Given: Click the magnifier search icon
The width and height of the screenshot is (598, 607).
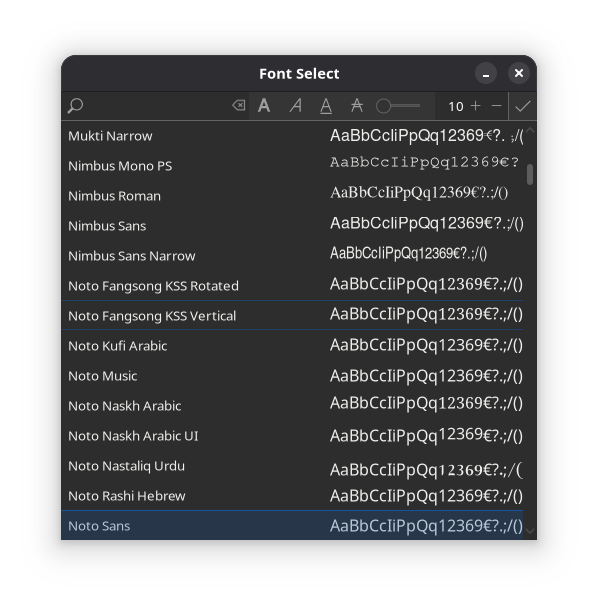Looking at the screenshot, I should click(75, 106).
